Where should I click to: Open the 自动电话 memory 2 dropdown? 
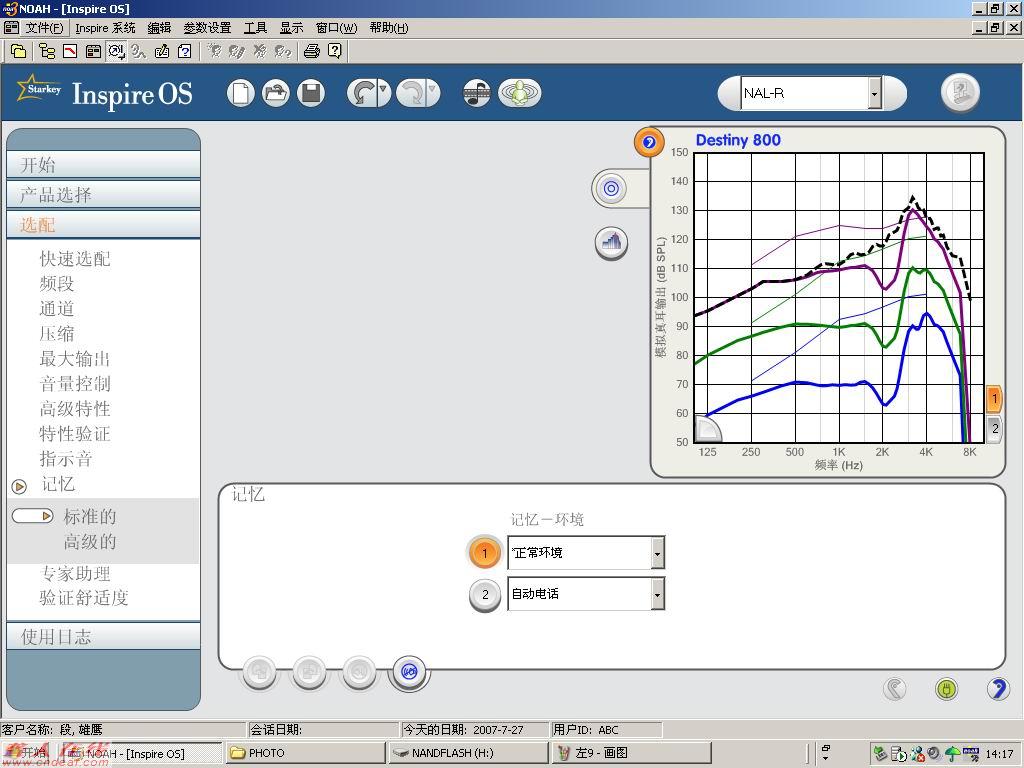657,594
